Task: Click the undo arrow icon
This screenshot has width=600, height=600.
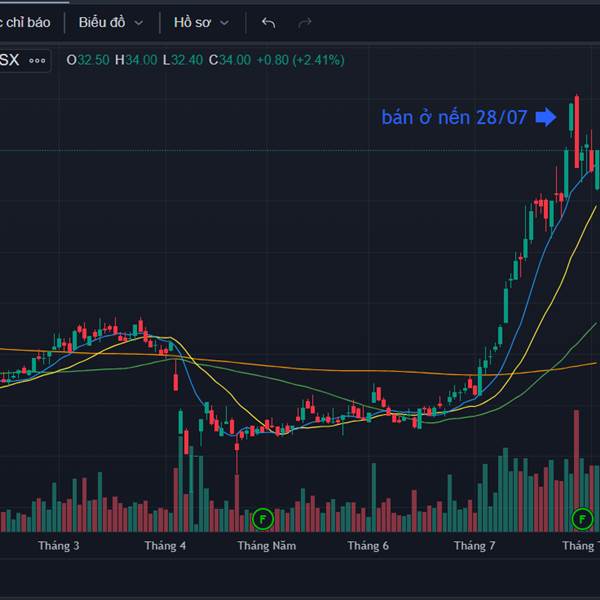Action: (269, 23)
